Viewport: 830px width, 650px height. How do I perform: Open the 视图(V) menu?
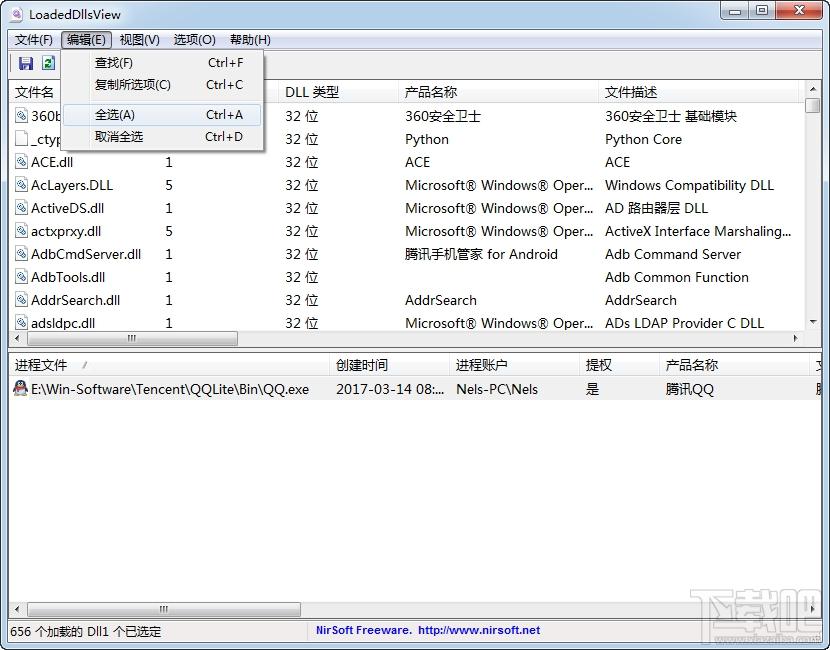tap(139, 40)
